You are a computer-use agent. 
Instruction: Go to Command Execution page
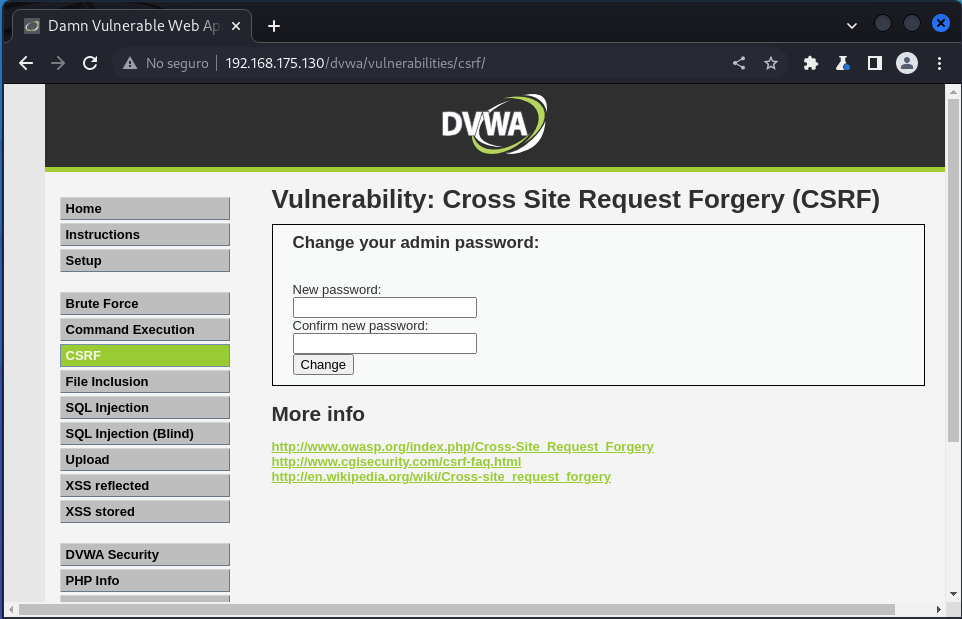pos(145,329)
